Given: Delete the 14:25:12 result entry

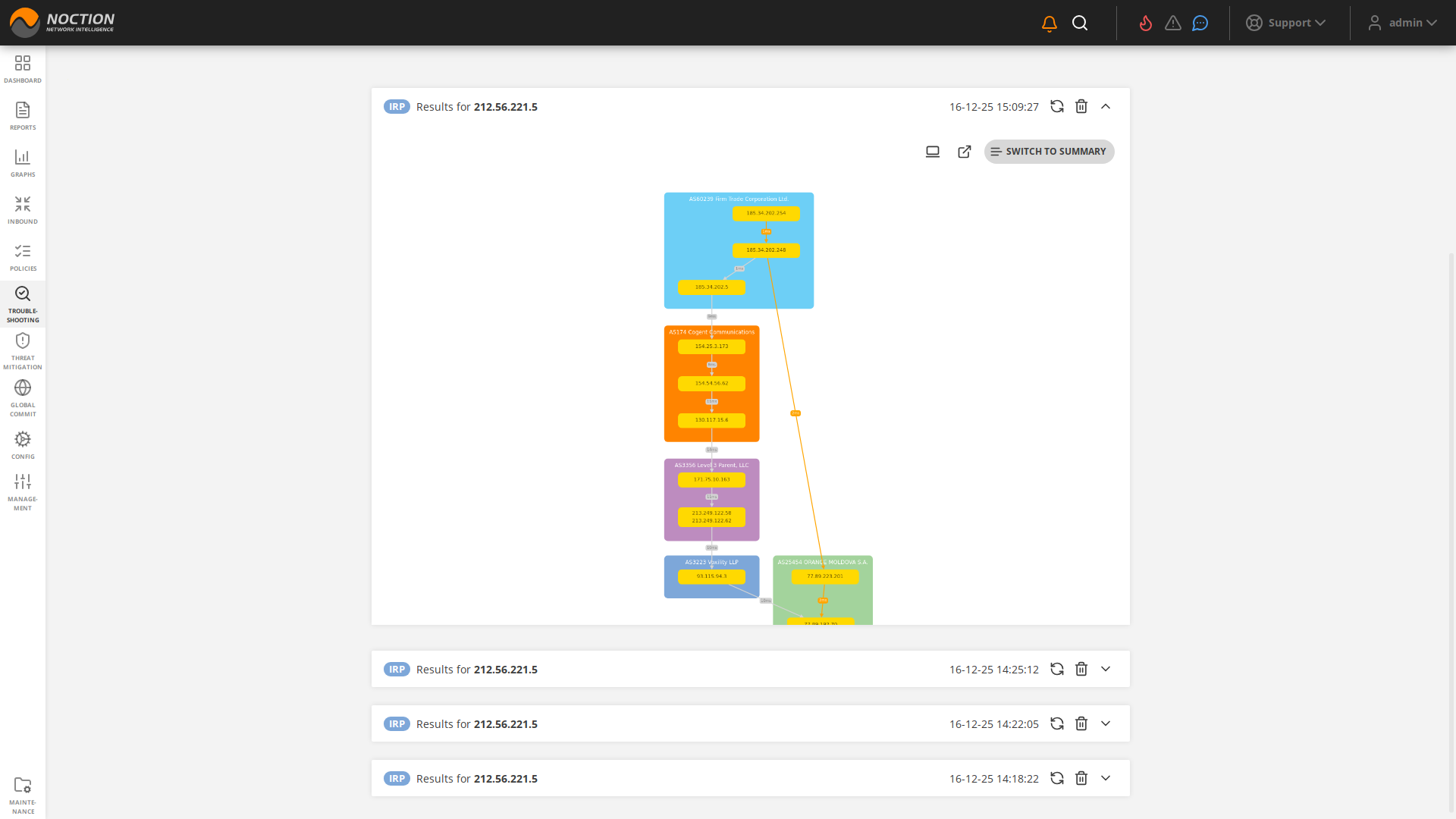Looking at the screenshot, I should (1081, 669).
